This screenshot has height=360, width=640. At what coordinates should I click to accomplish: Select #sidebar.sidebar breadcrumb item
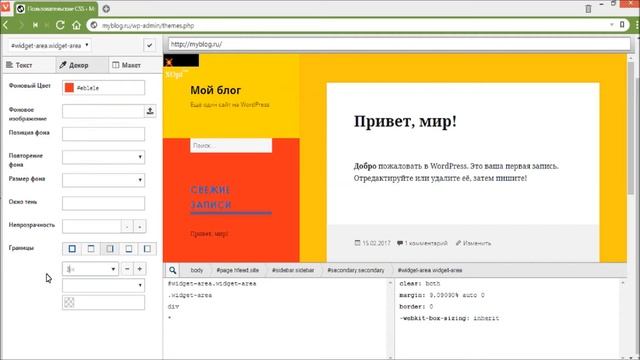tap(293, 270)
